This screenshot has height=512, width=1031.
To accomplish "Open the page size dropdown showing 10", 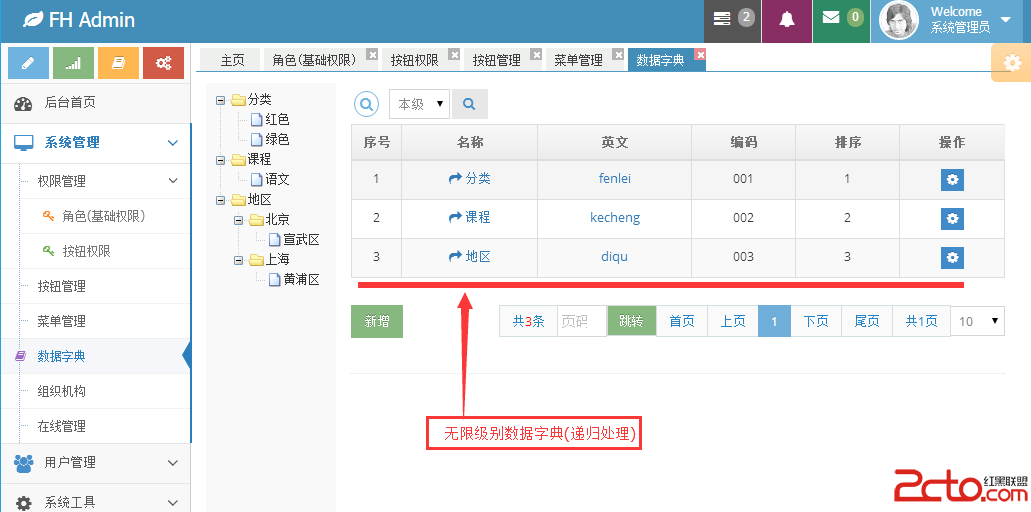I will point(978,321).
